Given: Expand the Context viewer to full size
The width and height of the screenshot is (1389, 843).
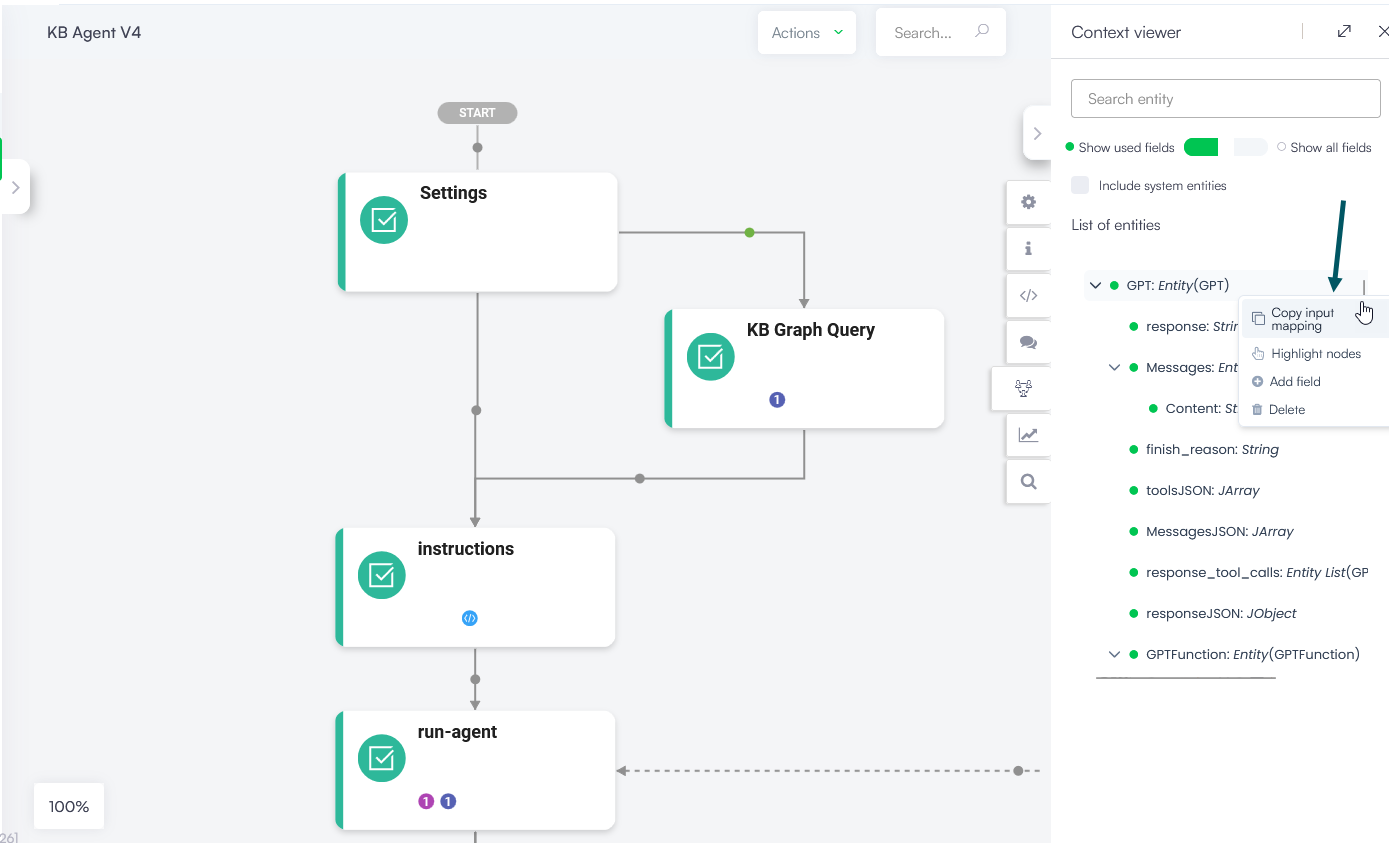Looking at the screenshot, I should (x=1344, y=32).
